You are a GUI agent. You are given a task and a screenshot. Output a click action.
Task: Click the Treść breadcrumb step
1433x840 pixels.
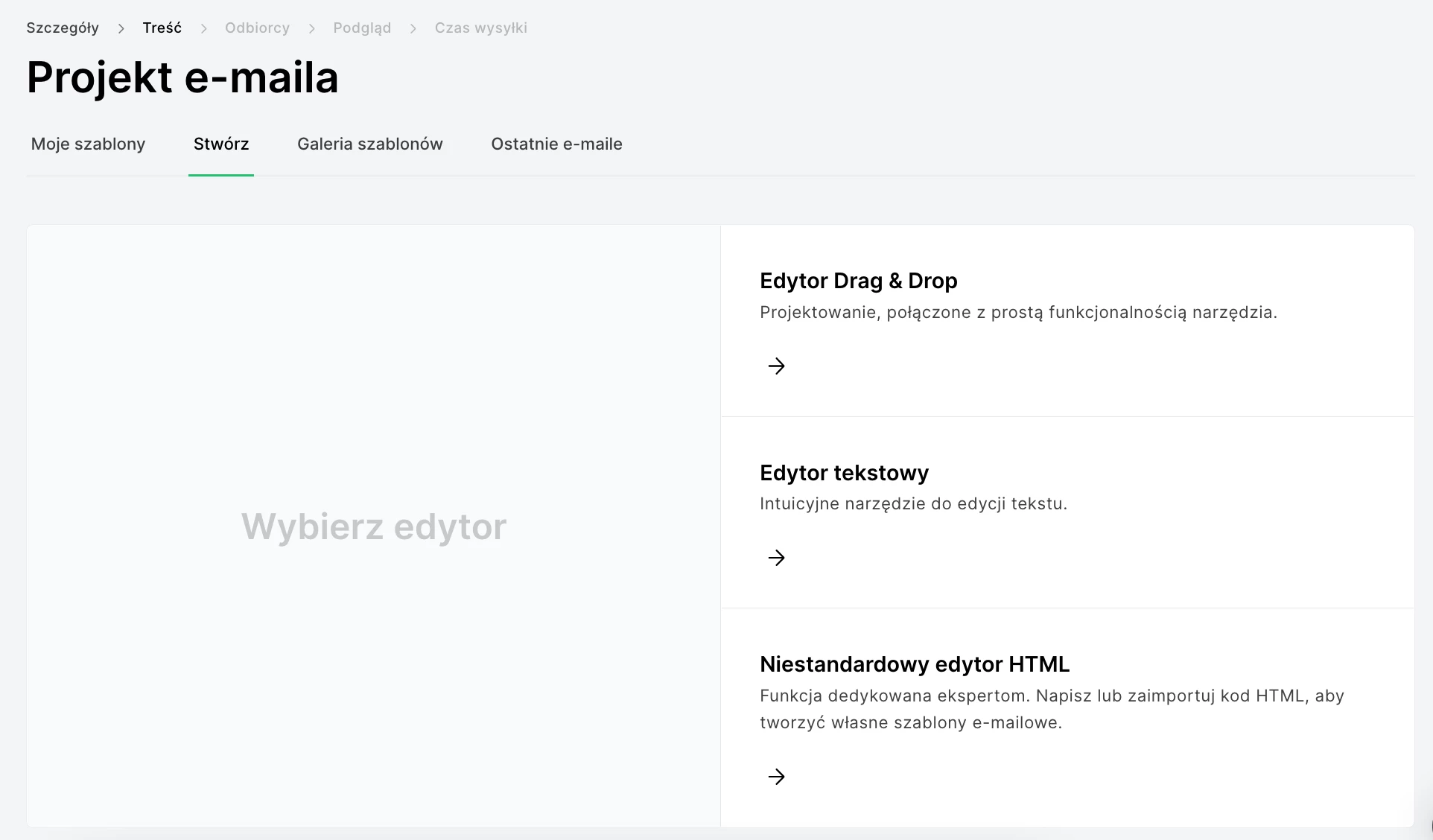[x=162, y=28]
